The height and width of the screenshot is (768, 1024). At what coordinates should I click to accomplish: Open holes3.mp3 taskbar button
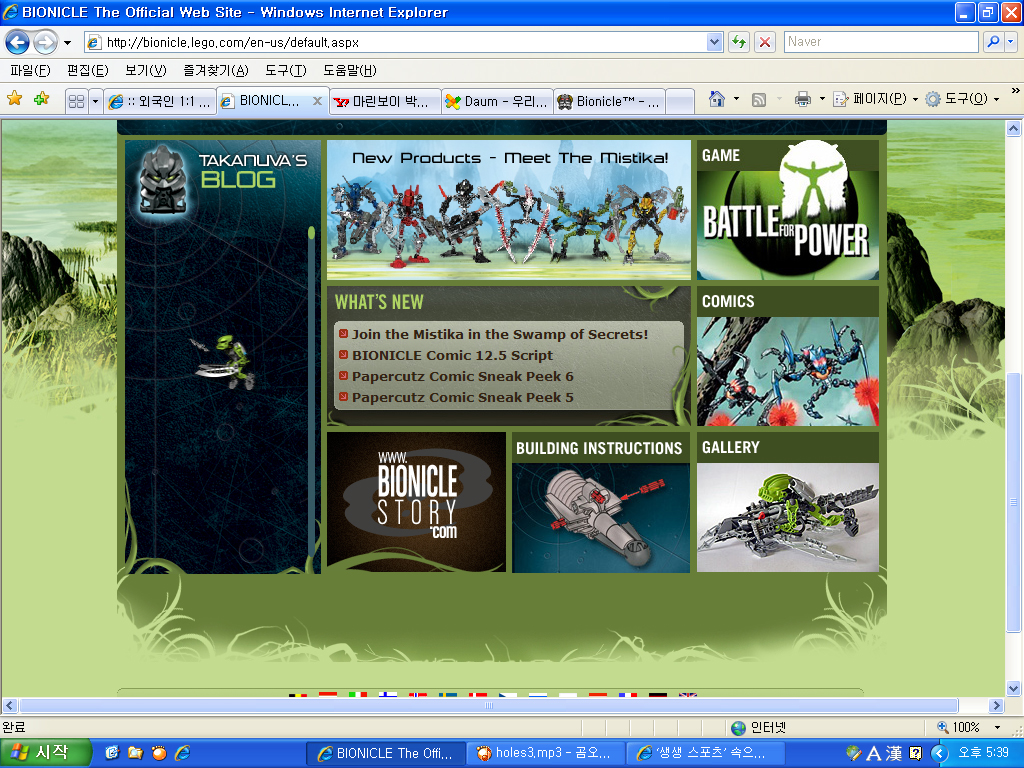[x=545, y=753]
